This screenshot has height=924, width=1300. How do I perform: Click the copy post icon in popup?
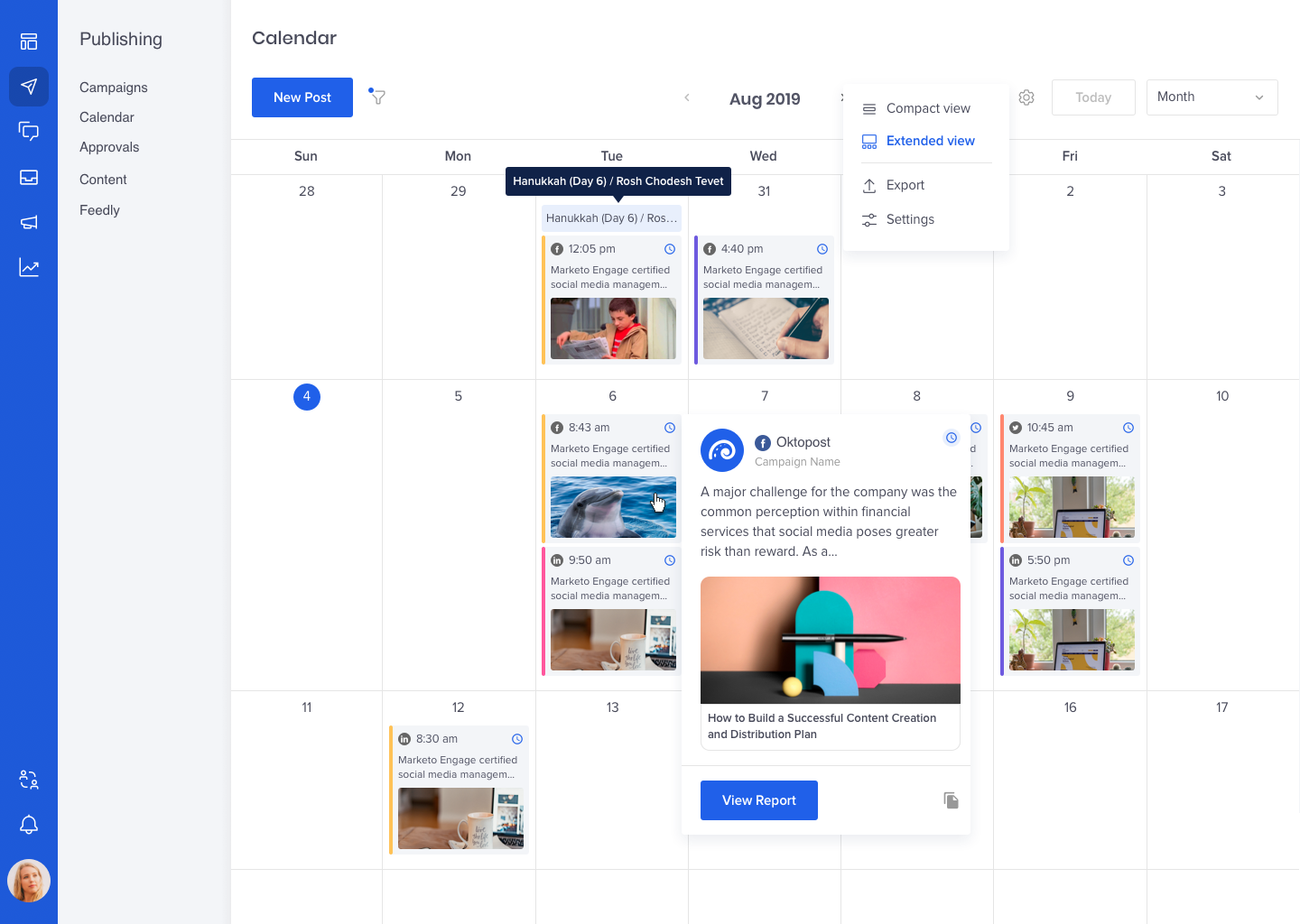951,800
